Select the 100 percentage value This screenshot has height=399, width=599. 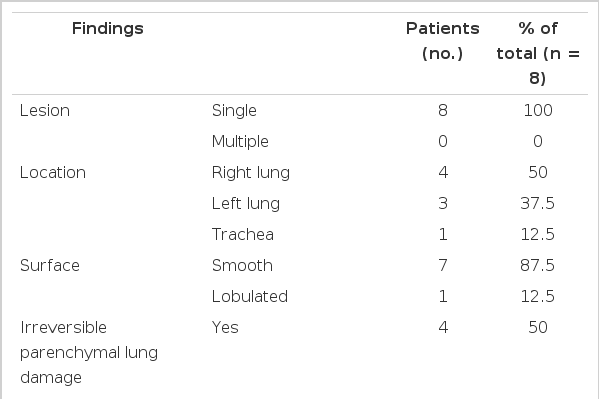coord(538,111)
